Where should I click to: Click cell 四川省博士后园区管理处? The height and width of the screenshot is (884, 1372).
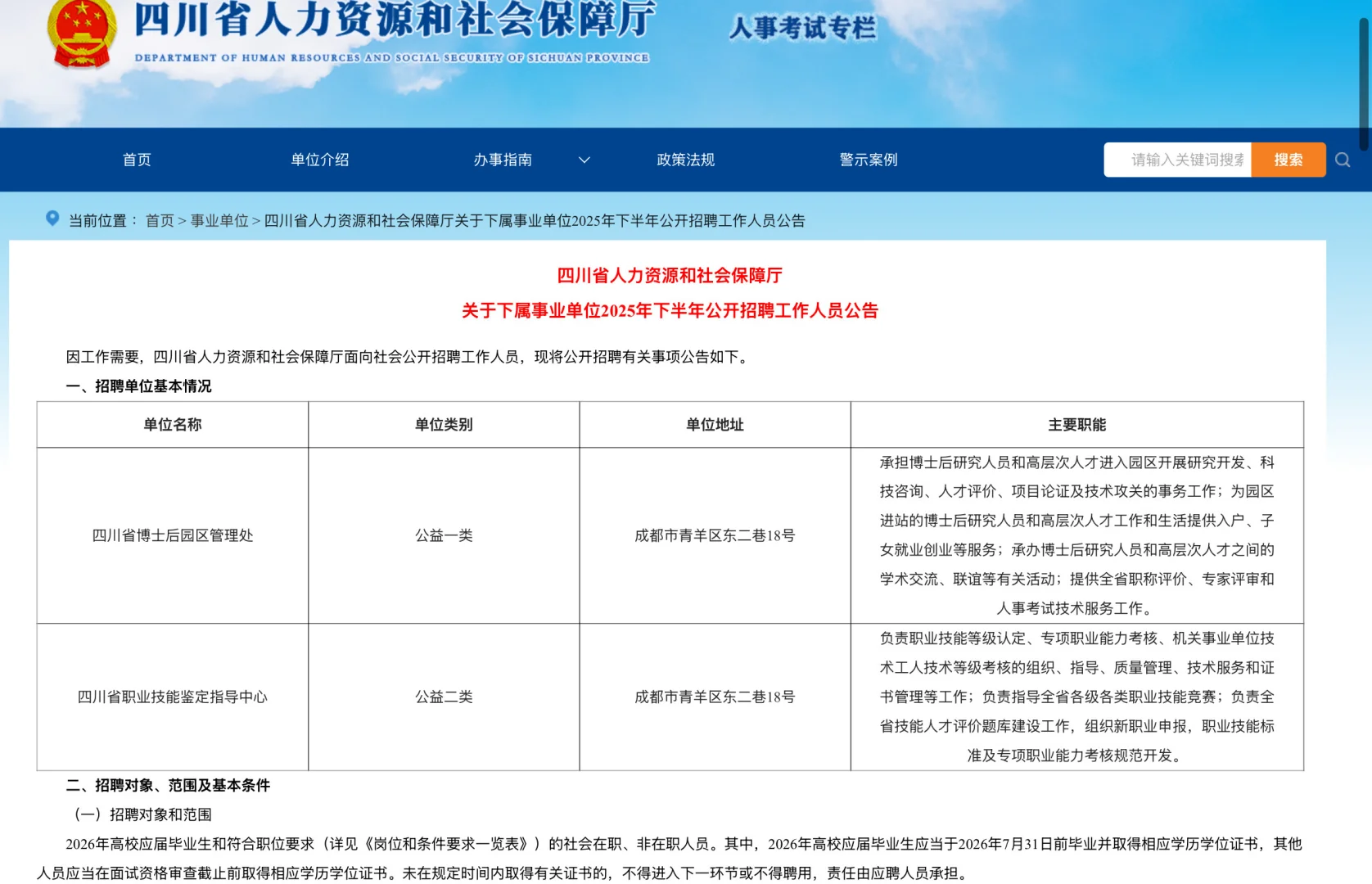(173, 535)
